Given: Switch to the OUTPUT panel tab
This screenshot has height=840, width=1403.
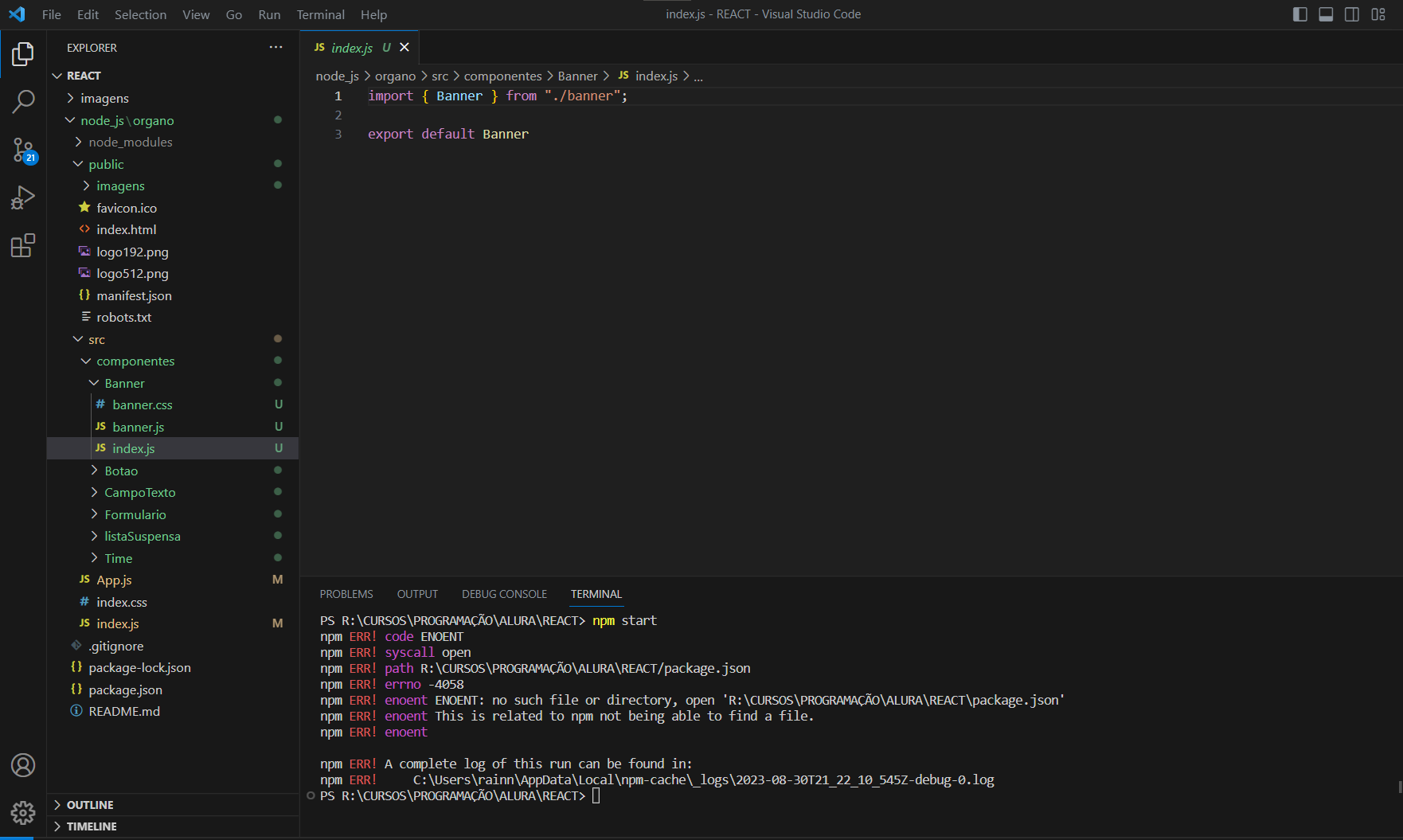Looking at the screenshot, I should [417, 594].
